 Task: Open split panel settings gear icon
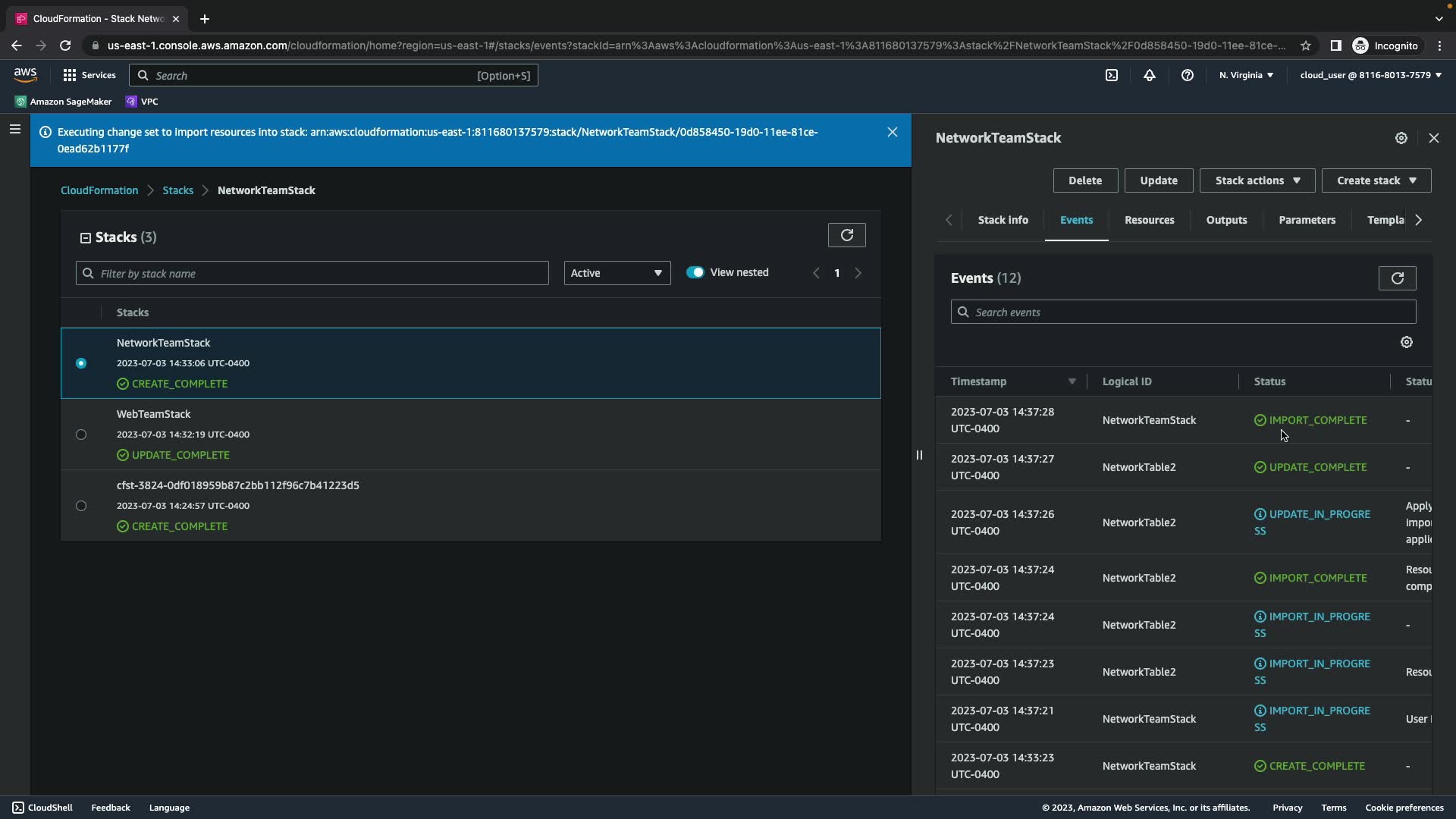point(1401,138)
